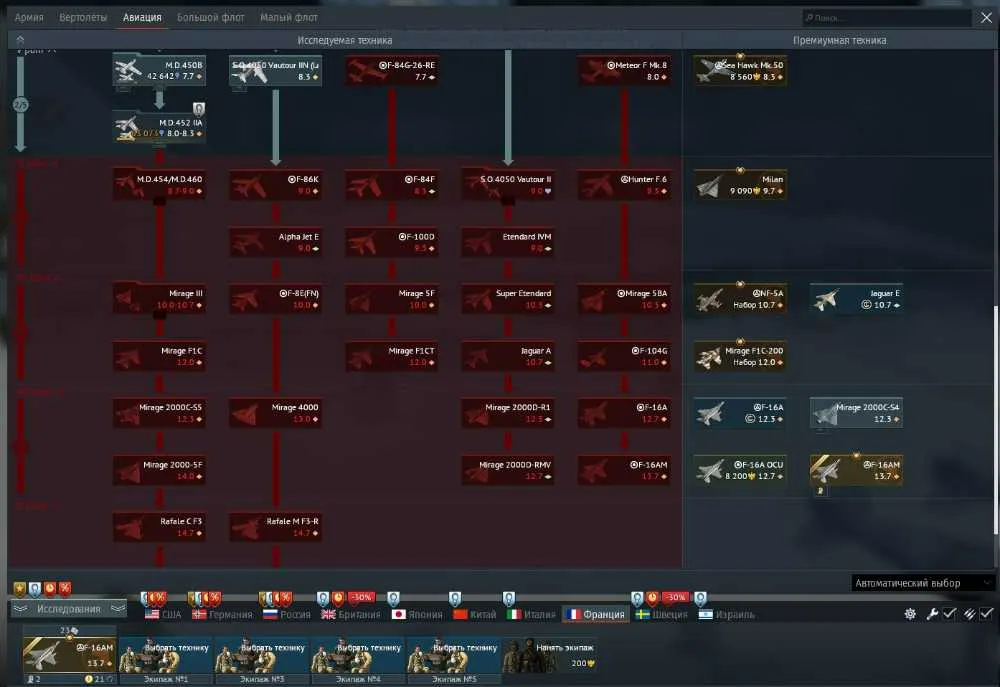The height and width of the screenshot is (687, 1000).
Task: Select the F-16AM crew slot thumbnail
Action: tap(69, 655)
